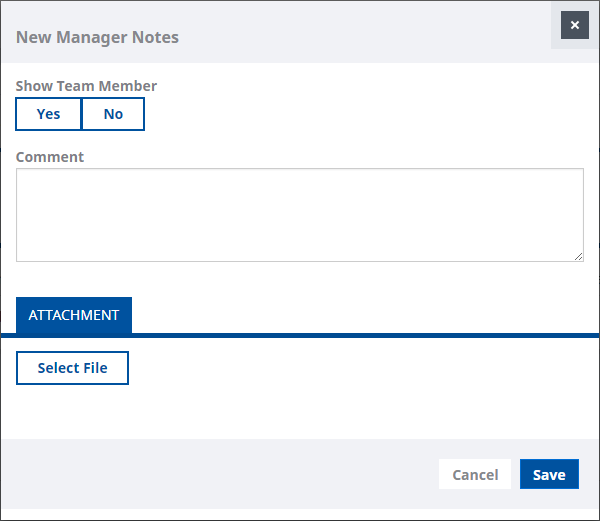
Task: Click the Comment box resize handle
Action: (578, 256)
